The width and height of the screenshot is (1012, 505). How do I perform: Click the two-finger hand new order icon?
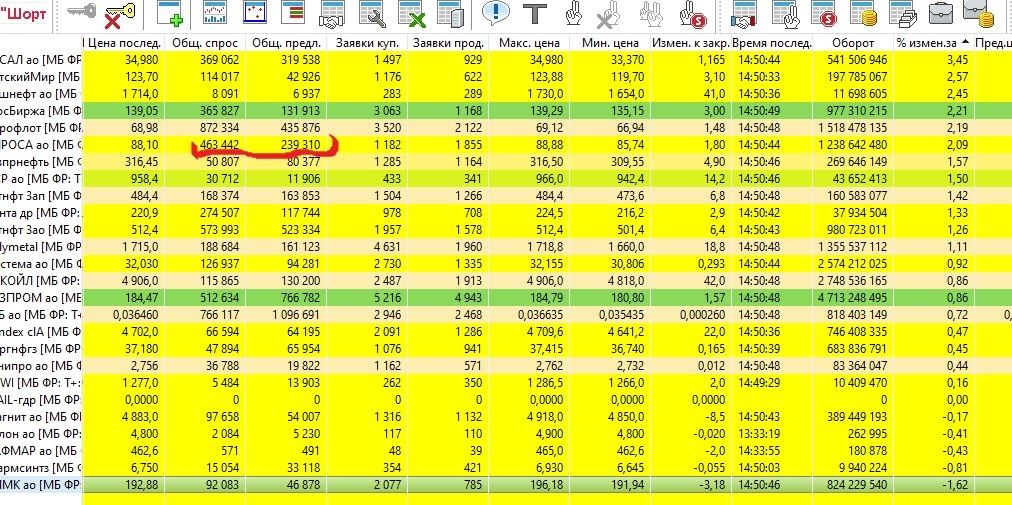[573, 14]
